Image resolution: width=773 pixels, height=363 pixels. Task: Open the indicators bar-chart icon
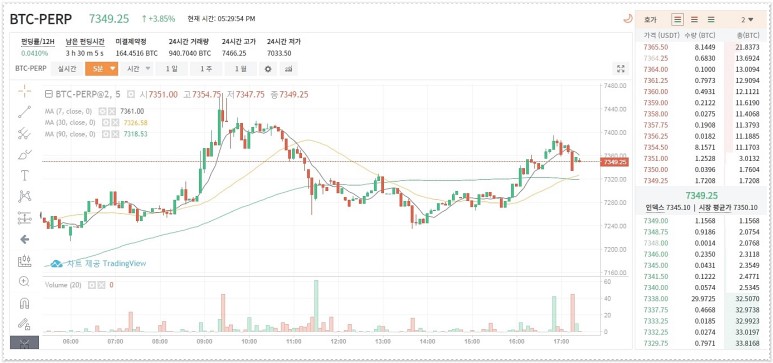tap(288, 69)
